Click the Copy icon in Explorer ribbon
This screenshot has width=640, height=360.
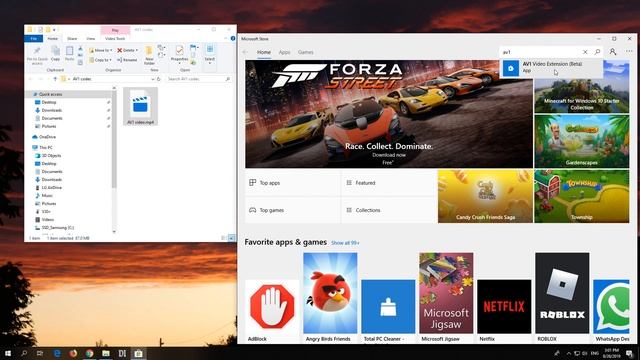click(x=56, y=51)
